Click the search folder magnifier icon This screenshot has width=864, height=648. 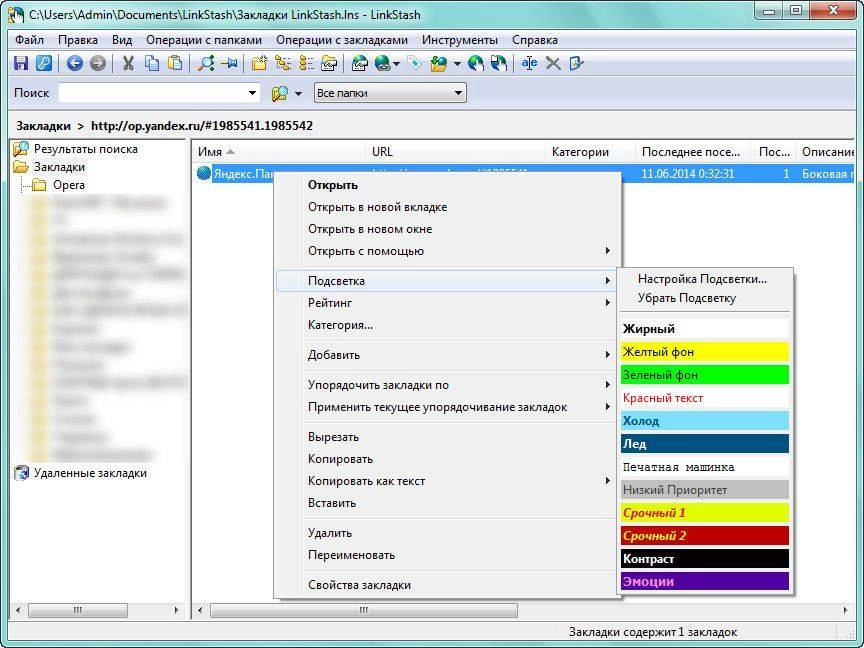click(x=280, y=93)
